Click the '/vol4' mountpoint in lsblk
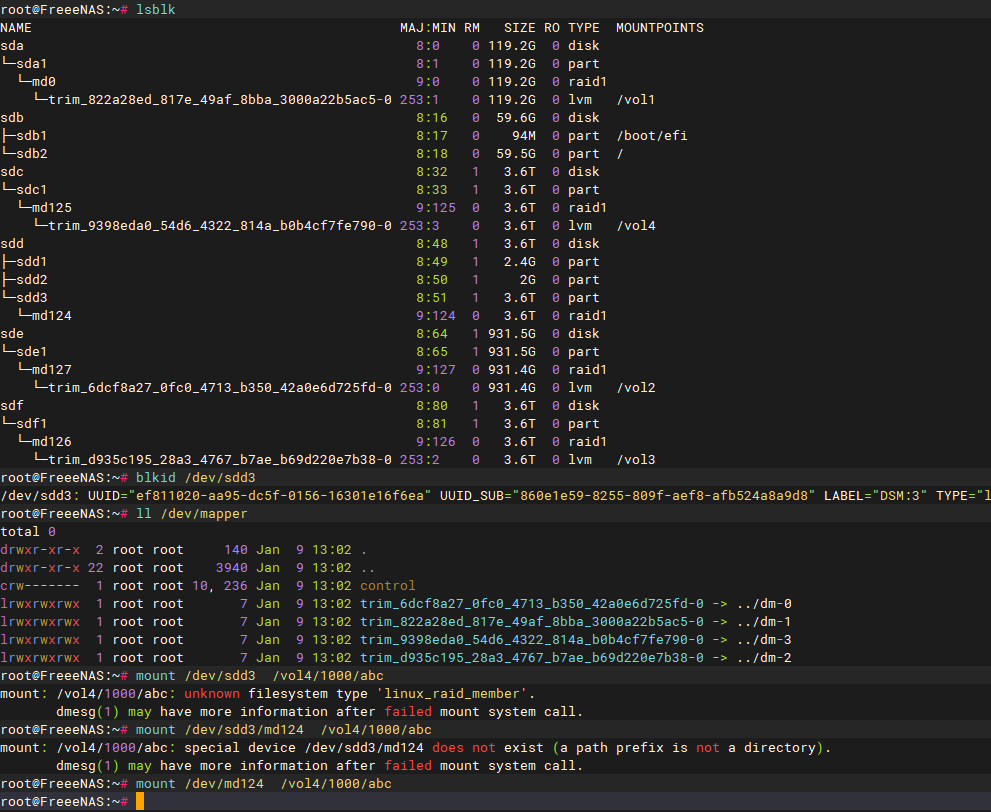The image size is (991, 812). [636, 226]
